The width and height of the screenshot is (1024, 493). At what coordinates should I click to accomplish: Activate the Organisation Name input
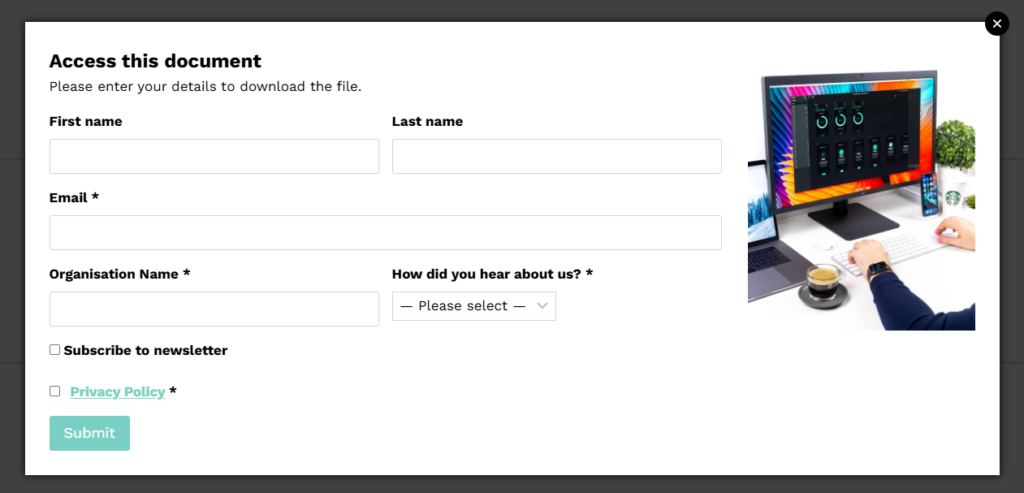(214, 309)
